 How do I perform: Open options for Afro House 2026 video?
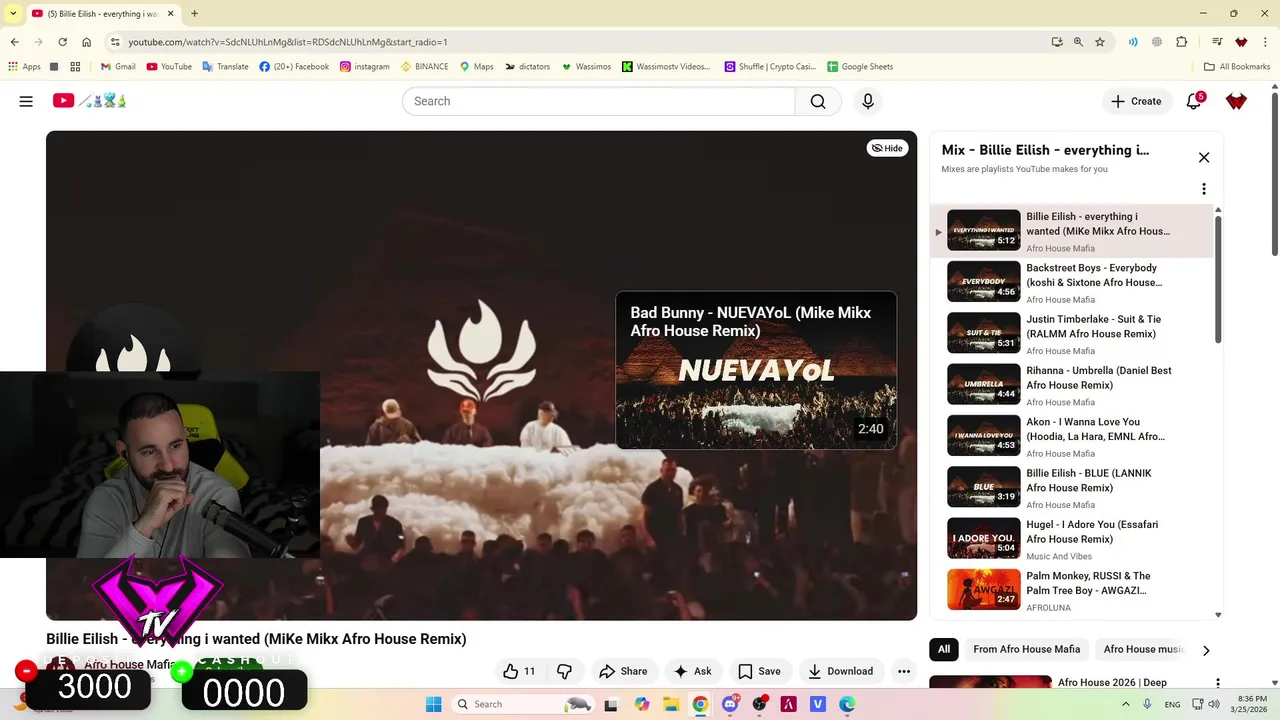pos(1217,683)
